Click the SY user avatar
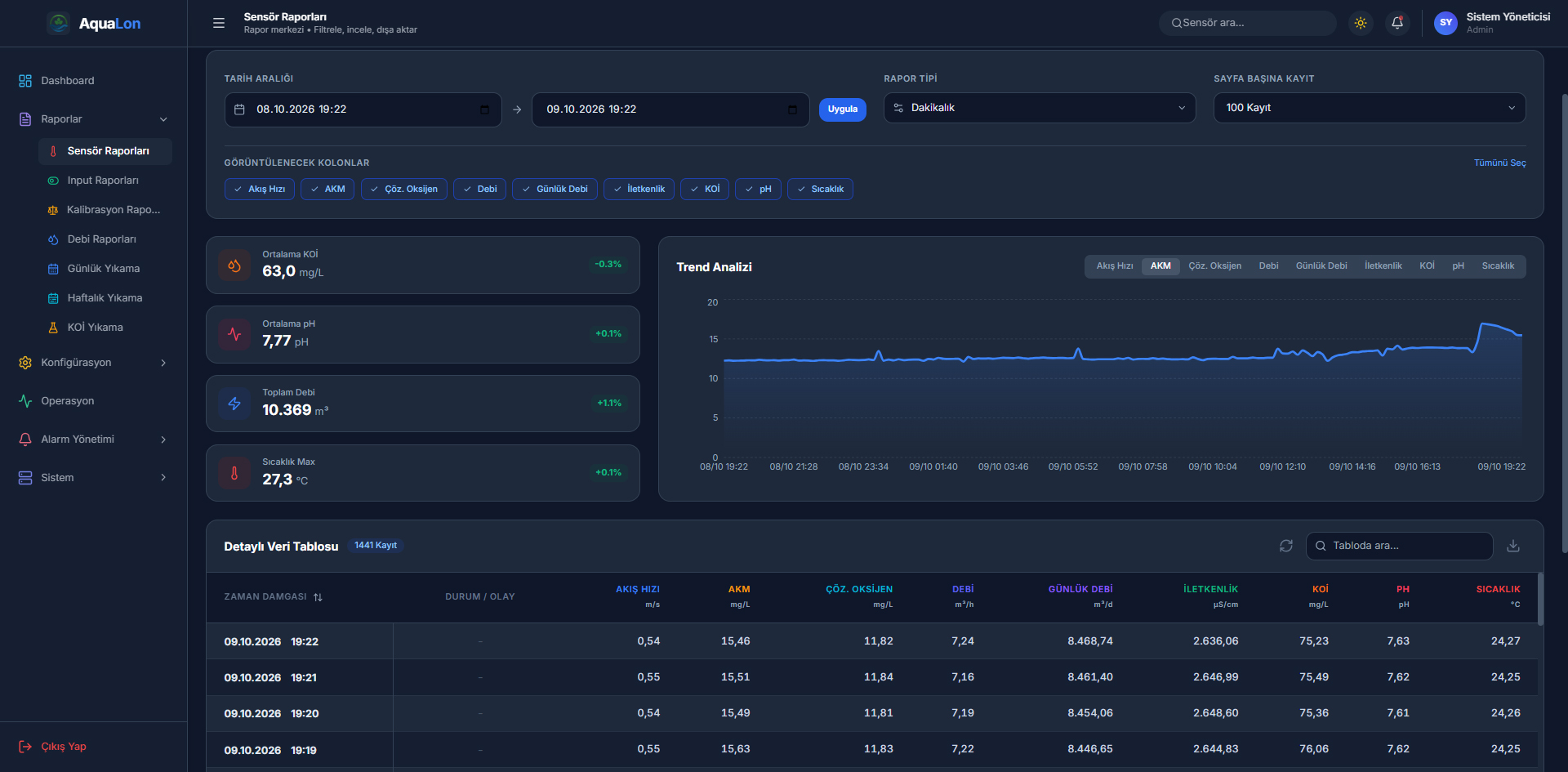This screenshot has height=772, width=1568. click(x=1445, y=23)
